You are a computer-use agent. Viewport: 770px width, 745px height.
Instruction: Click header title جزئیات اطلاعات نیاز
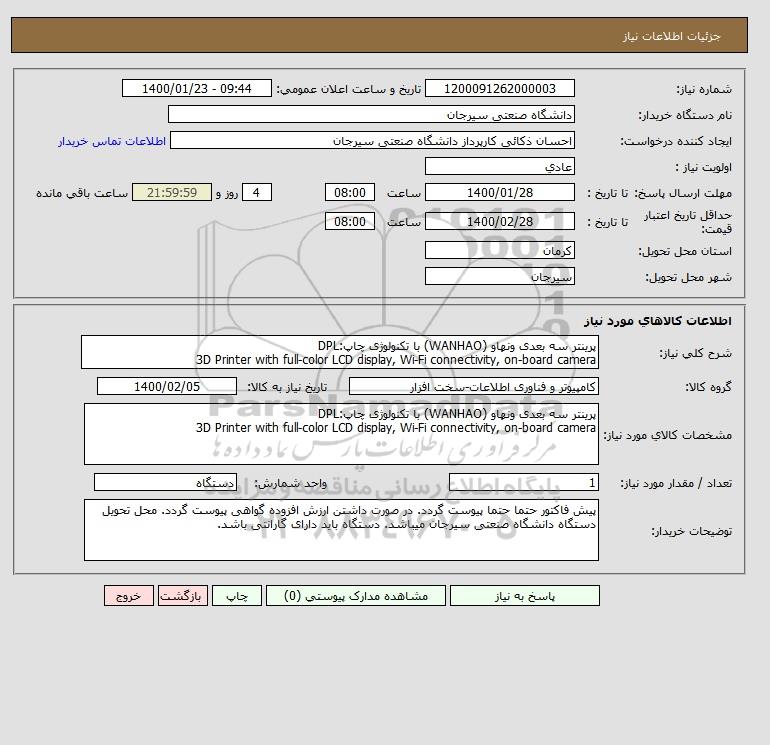(671, 36)
